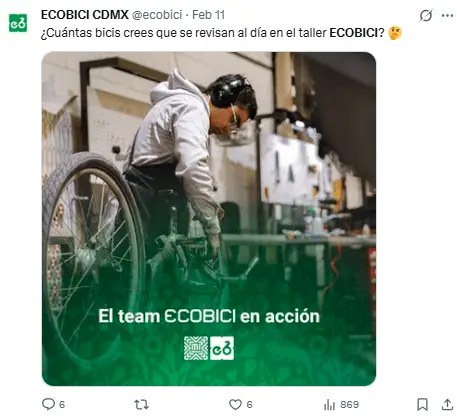Click the like count beside the heart
This screenshot has width=457, height=418.
coord(249,405)
